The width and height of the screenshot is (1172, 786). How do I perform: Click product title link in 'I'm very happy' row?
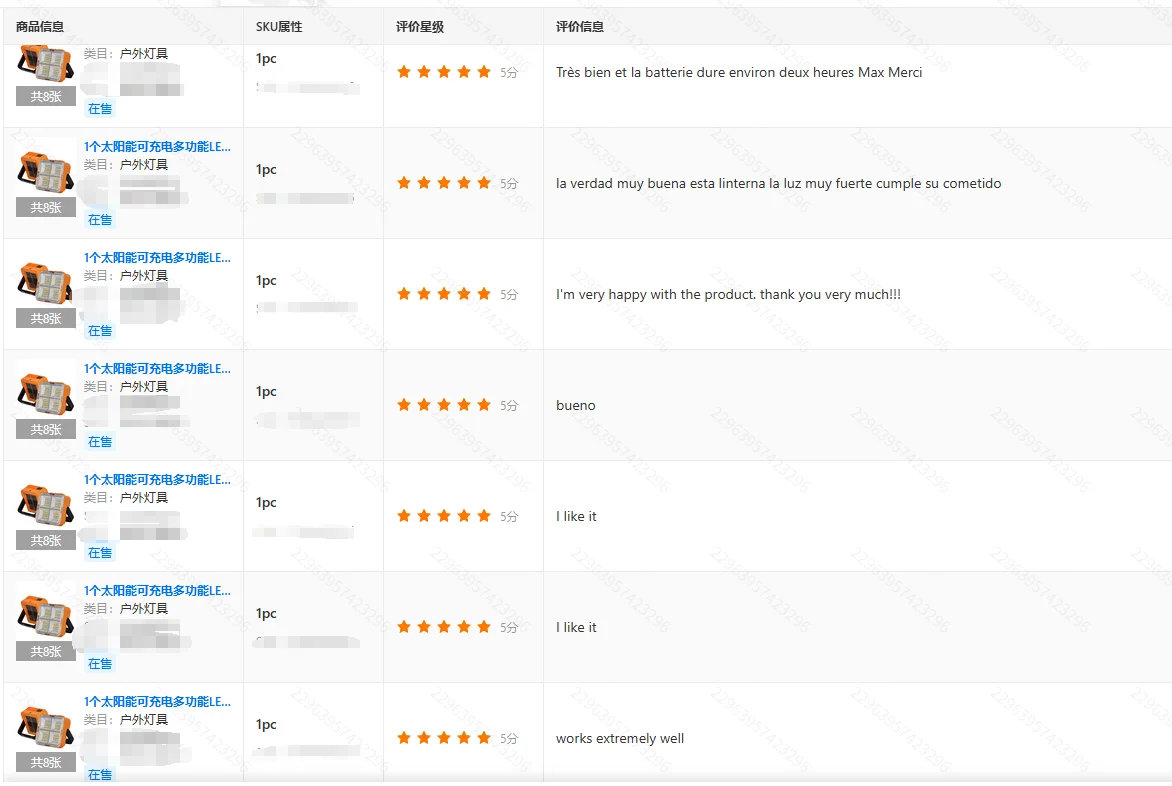pyautogui.click(x=157, y=258)
